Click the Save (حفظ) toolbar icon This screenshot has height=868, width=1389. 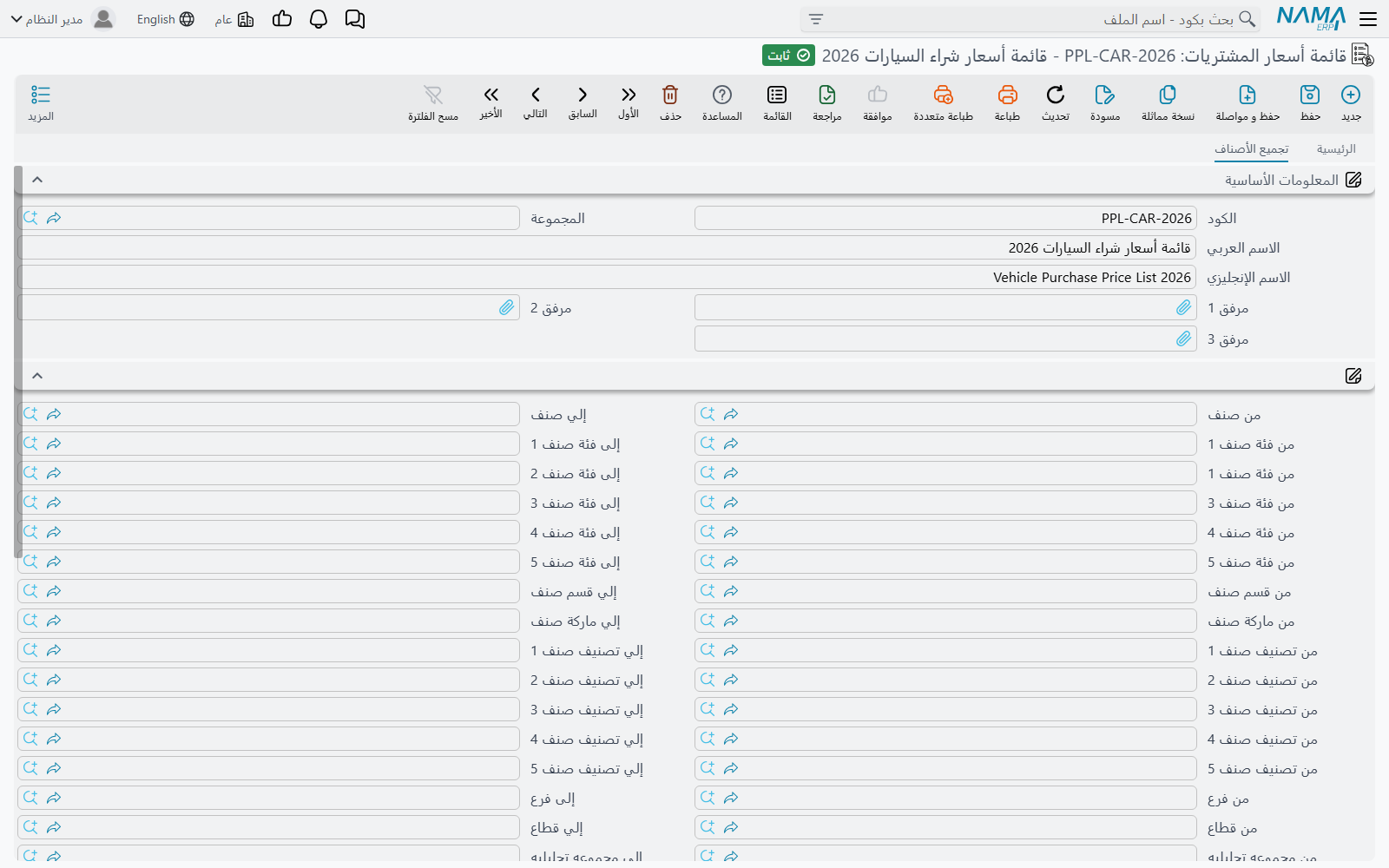1310,95
